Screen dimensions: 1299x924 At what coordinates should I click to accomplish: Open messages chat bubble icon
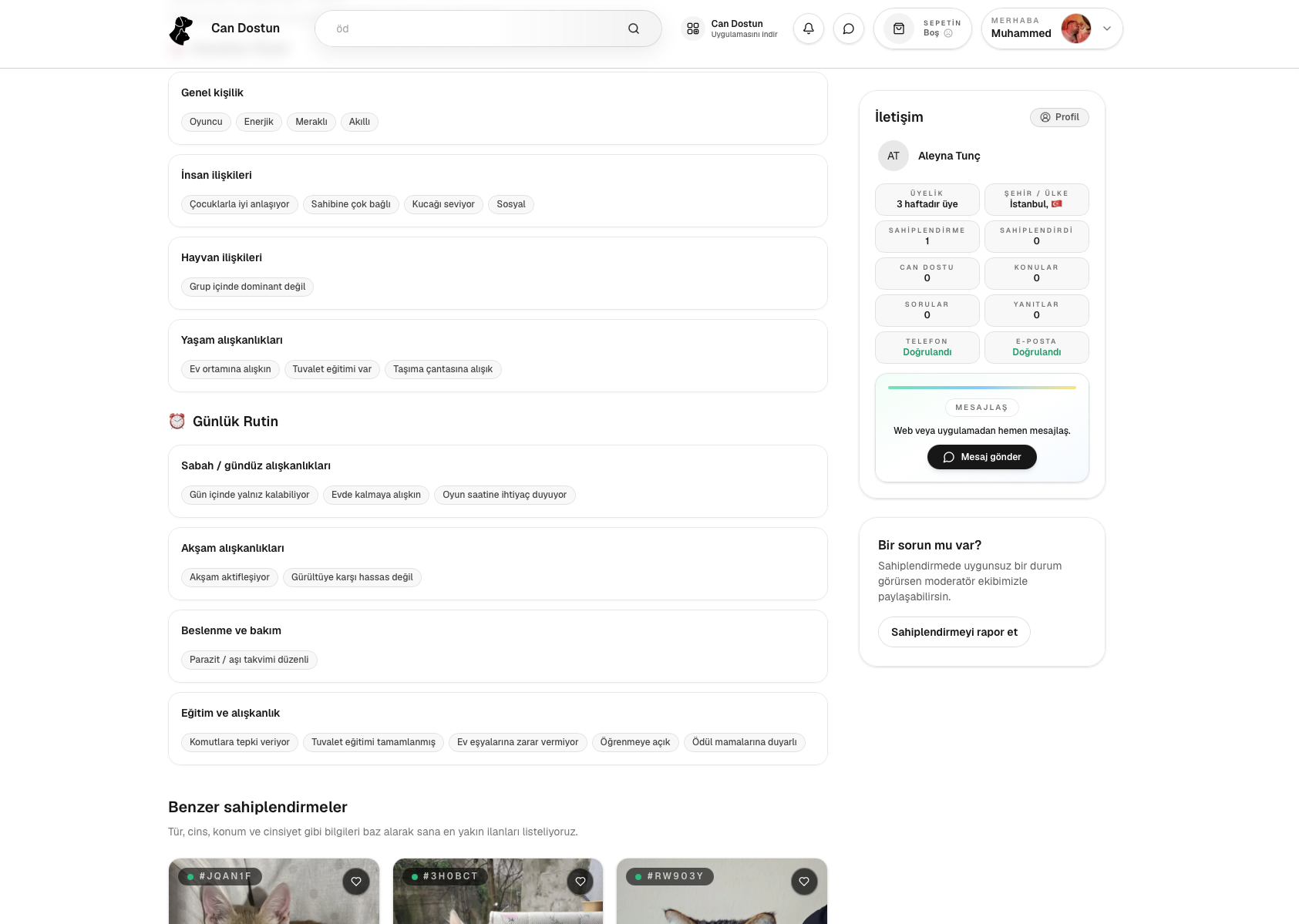[x=849, y=29]
